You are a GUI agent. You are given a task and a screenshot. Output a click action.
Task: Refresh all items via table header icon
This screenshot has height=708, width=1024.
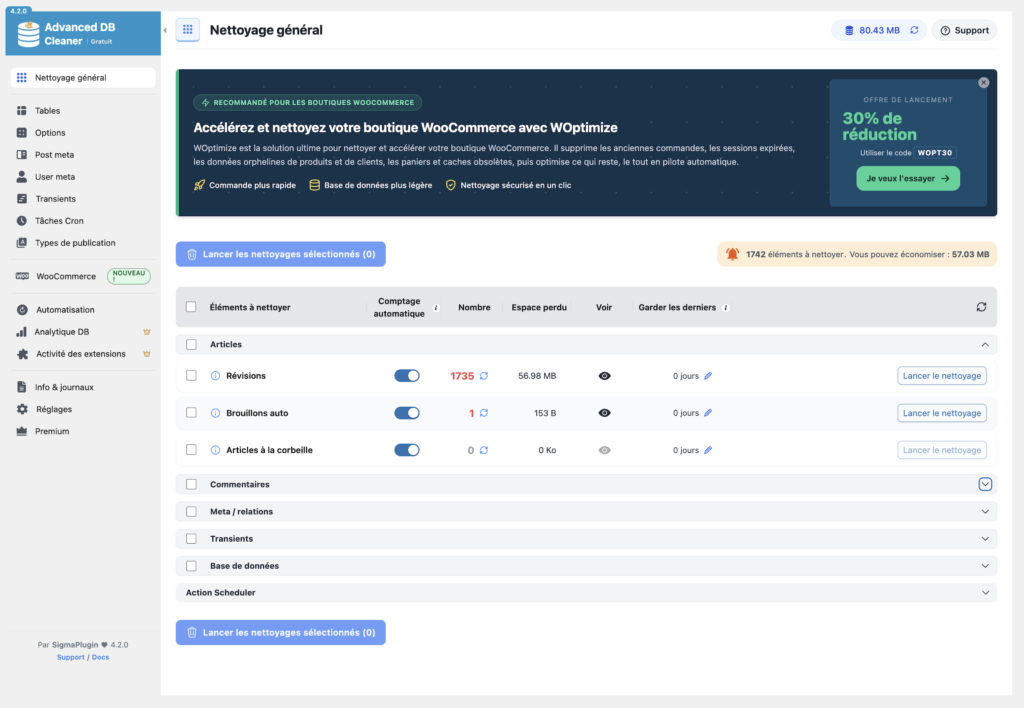(x=981, y=307)
